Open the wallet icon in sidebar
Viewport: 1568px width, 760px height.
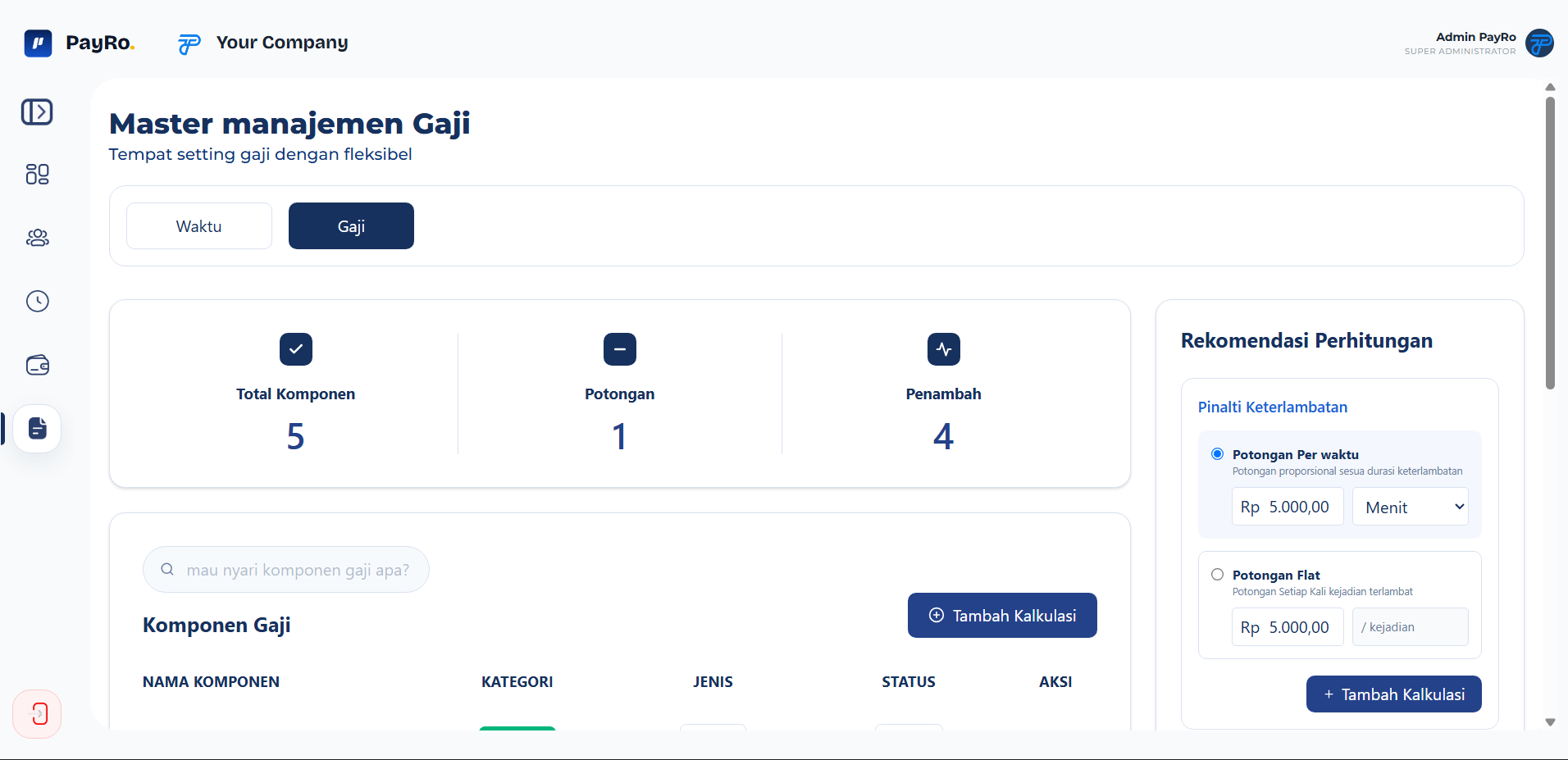(x=37, y=365)
